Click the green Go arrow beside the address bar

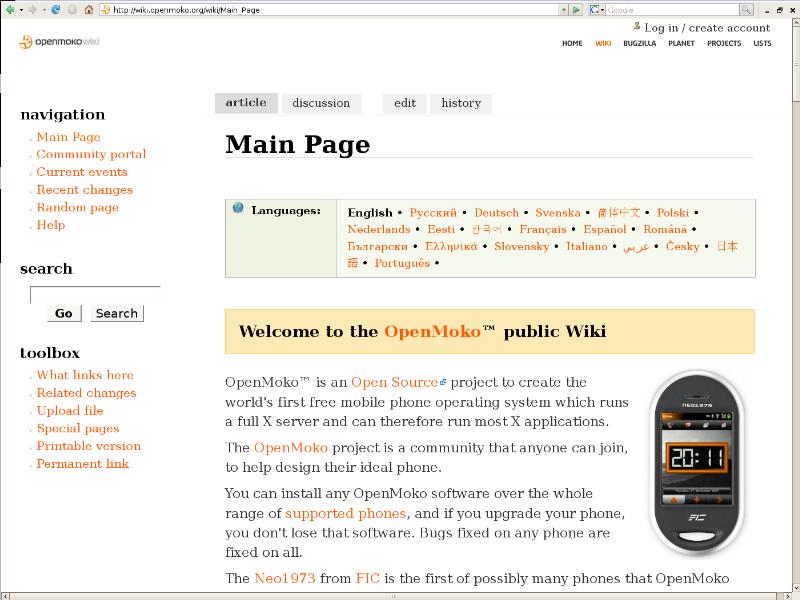tap(577, 10)
